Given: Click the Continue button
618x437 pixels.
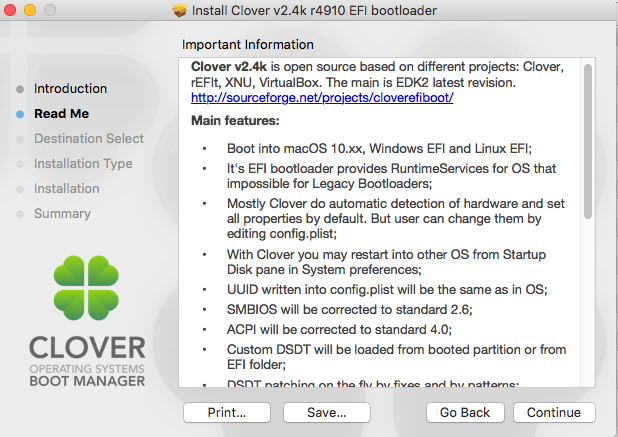Looking at the screenshot, I should pos(554,413).
